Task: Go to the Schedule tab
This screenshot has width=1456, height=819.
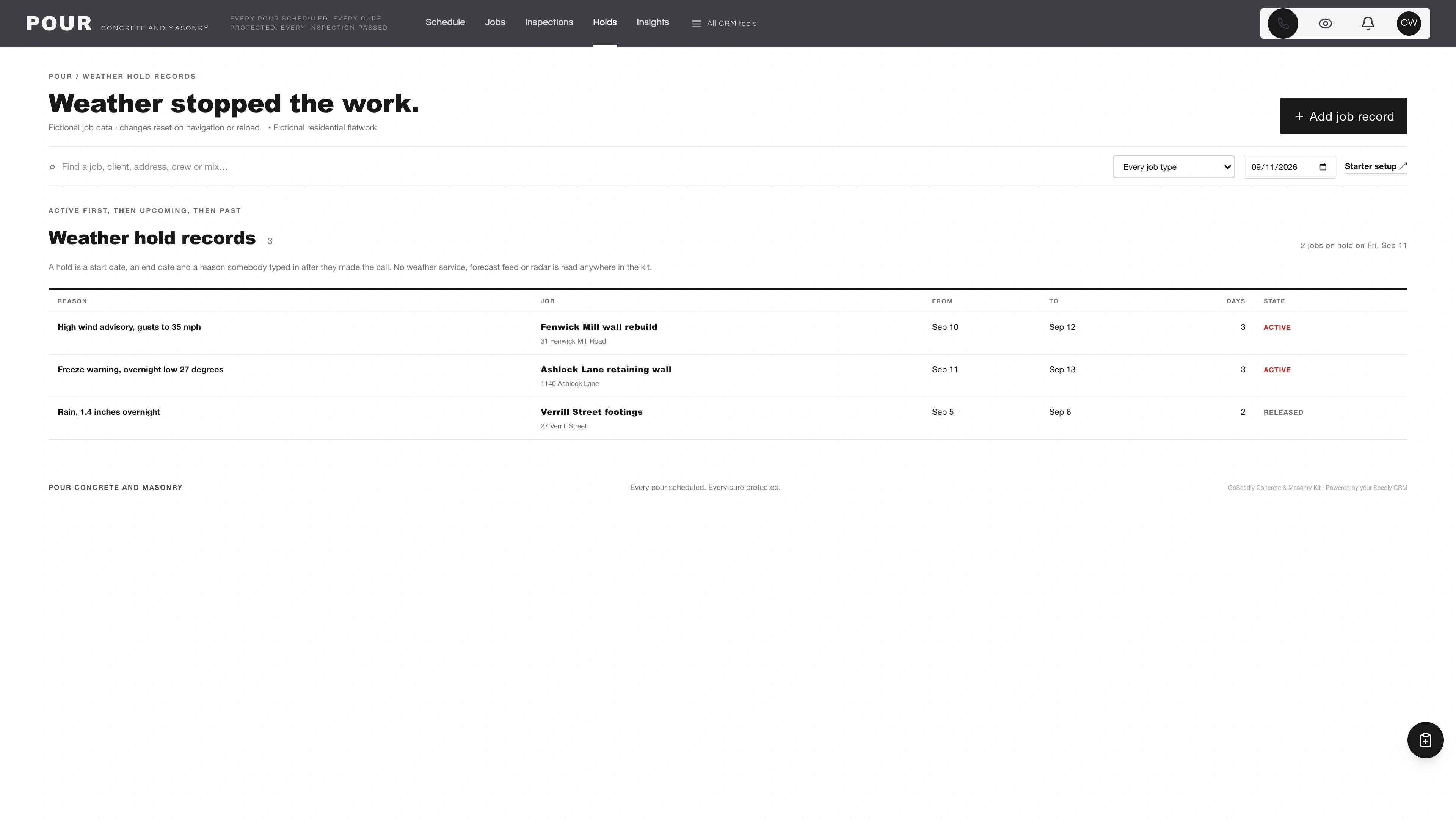Action: pos(446,22)
